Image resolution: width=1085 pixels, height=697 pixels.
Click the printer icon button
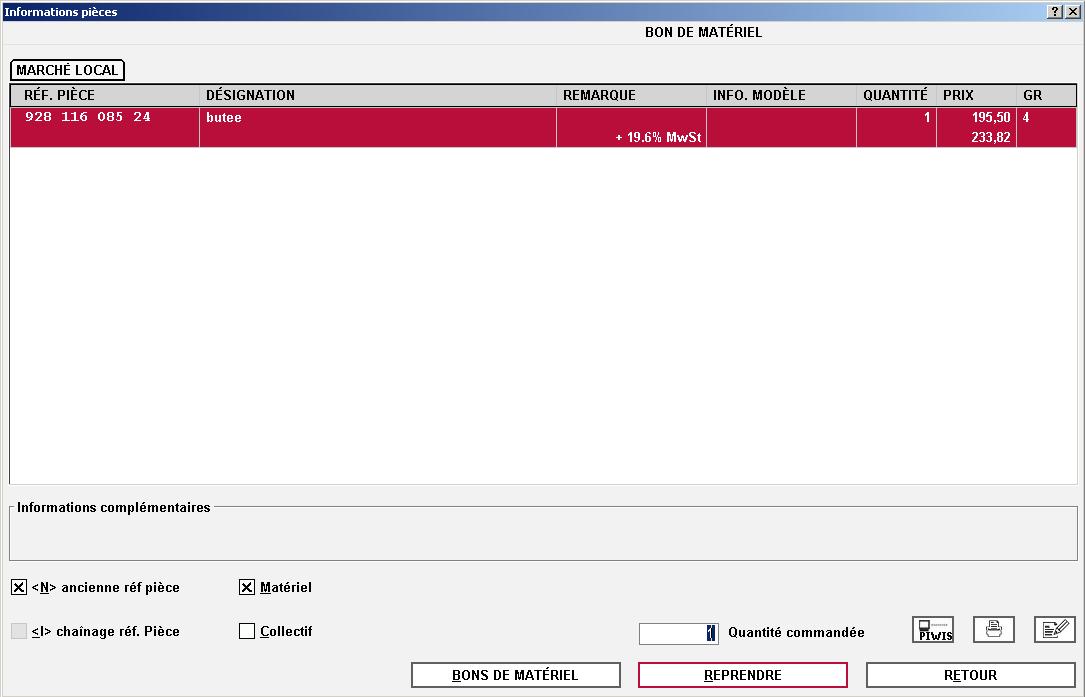994,630
